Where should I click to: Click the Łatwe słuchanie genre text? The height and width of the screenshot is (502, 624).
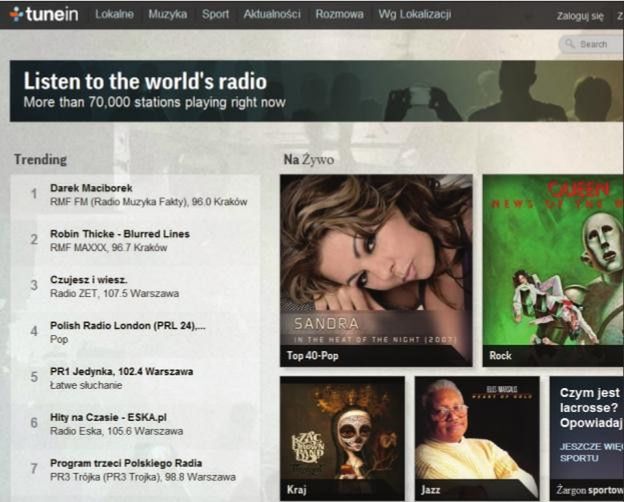(86, 385)
